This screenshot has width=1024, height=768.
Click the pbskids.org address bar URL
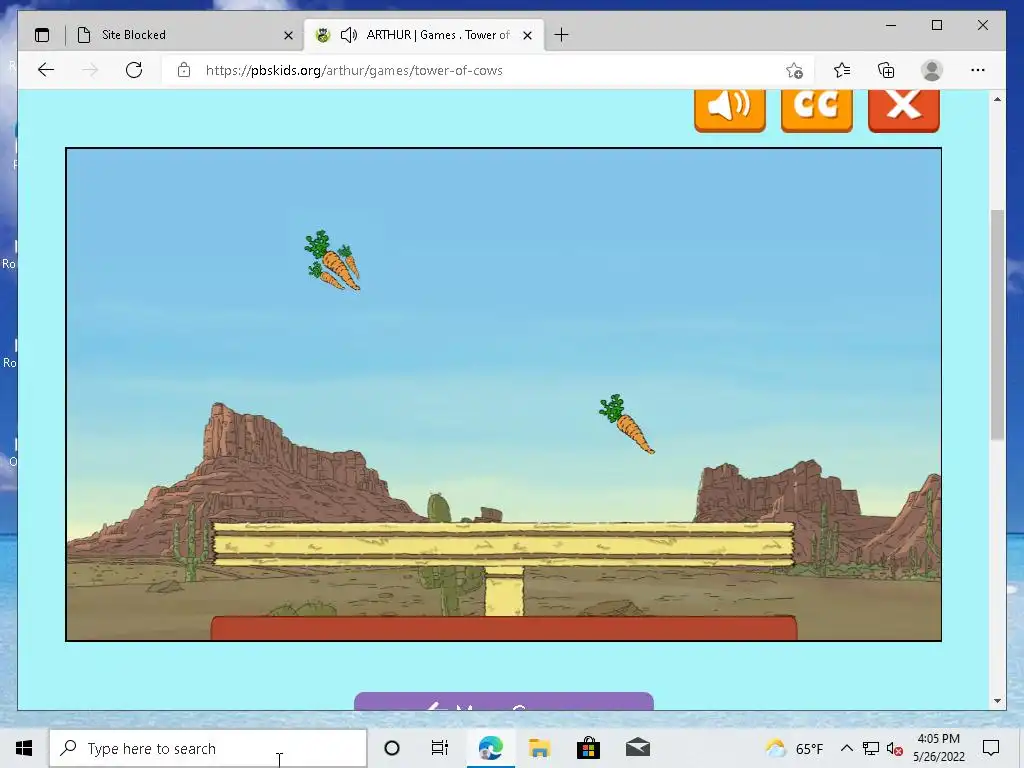354,71
